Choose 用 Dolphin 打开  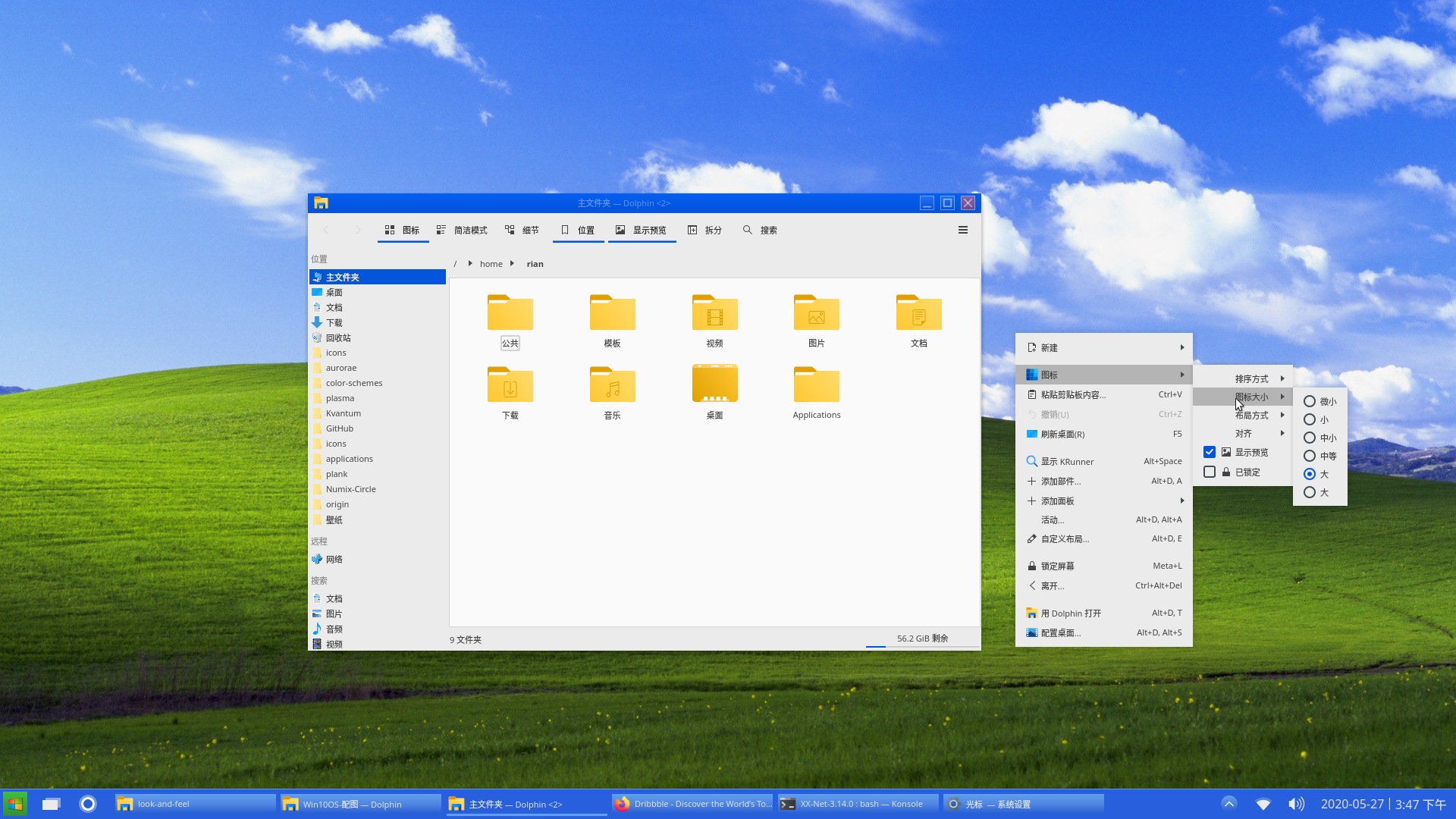(x=1104, y=613)
